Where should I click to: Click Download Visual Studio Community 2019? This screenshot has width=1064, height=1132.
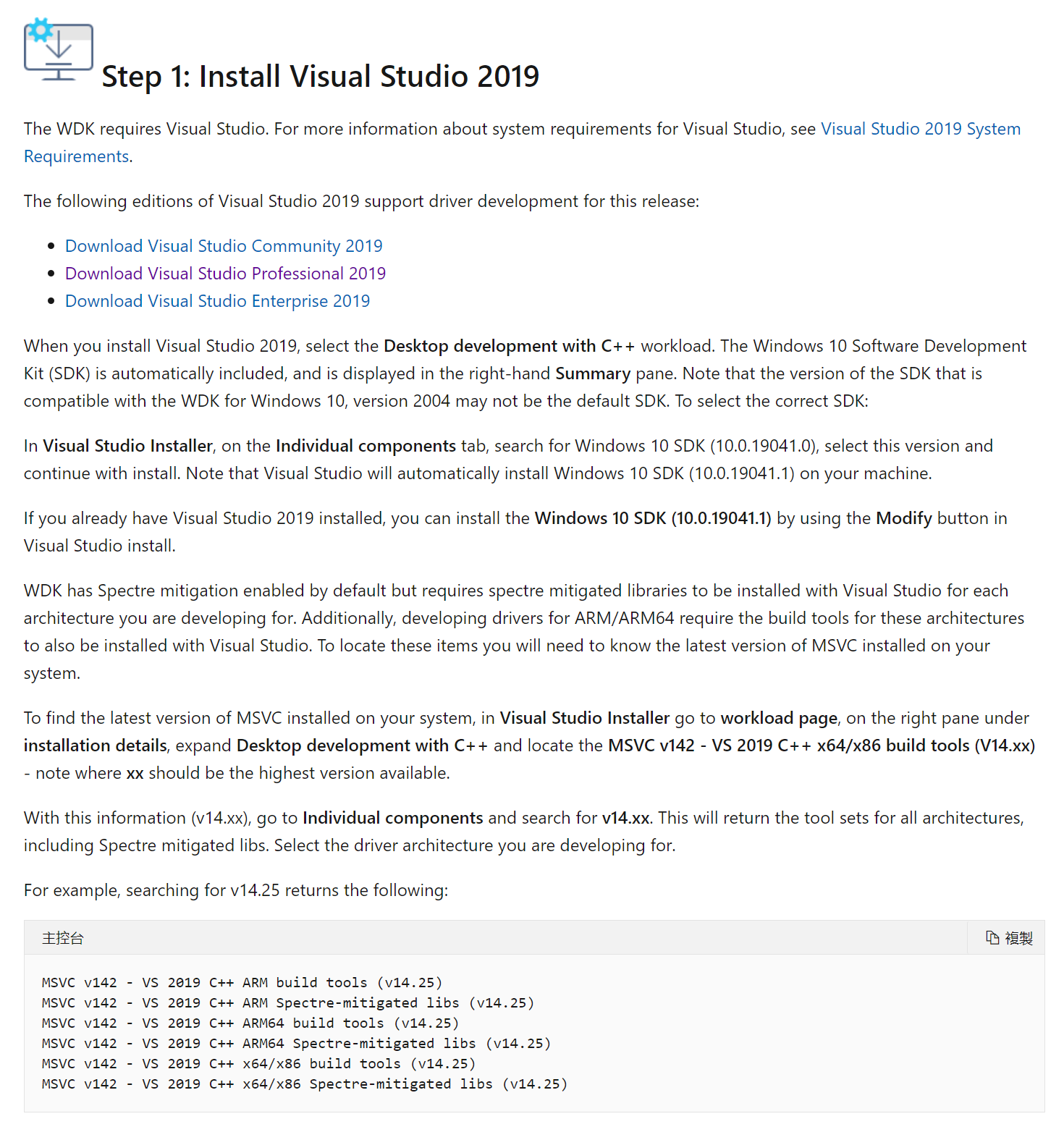tap(223, 246)
